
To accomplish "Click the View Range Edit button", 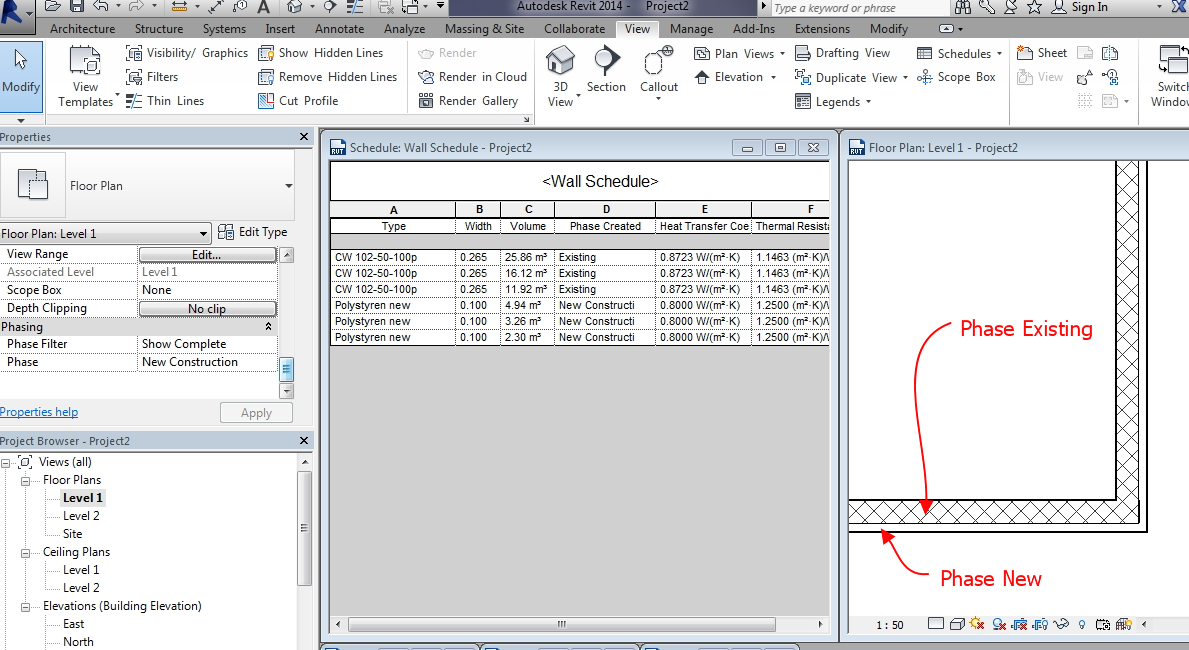I will click(206, 254).
